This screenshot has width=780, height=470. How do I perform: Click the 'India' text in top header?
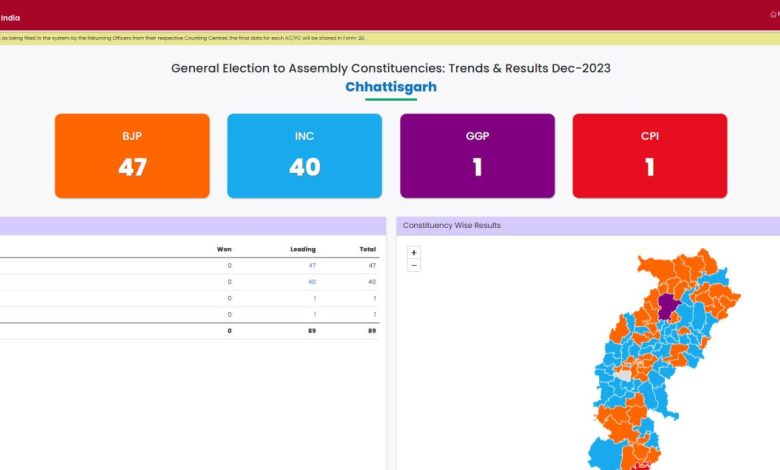tap(10, 17)
